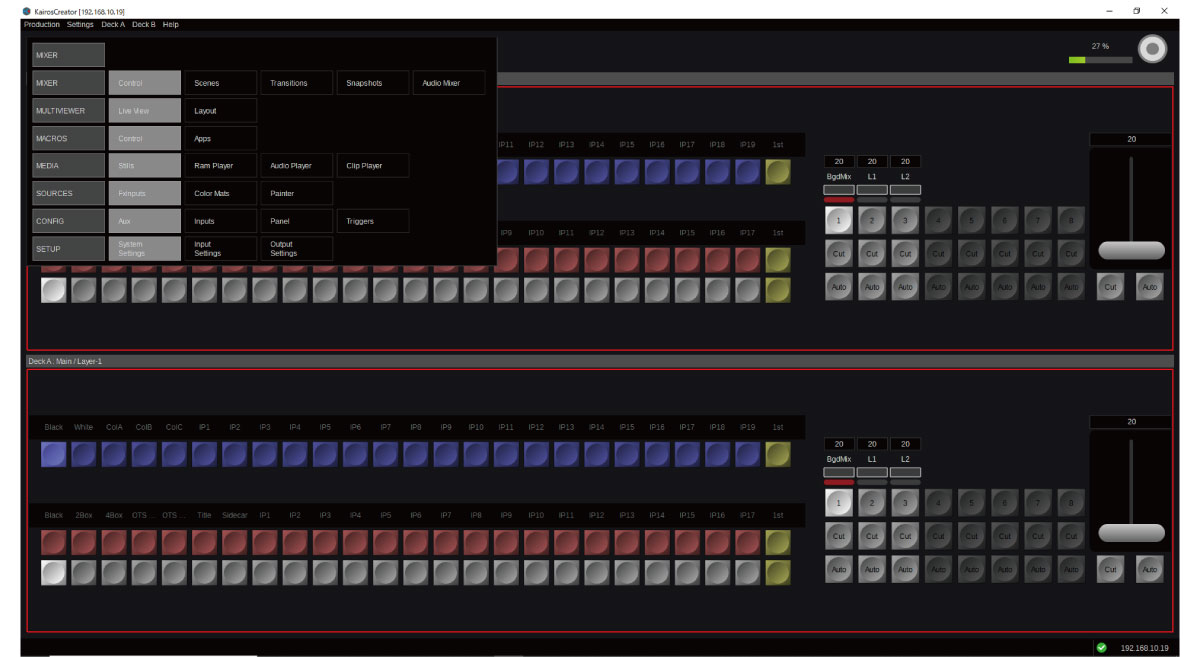1200x657 pixels.
Task: Open the Settings menu
Action: pos(80,24)
